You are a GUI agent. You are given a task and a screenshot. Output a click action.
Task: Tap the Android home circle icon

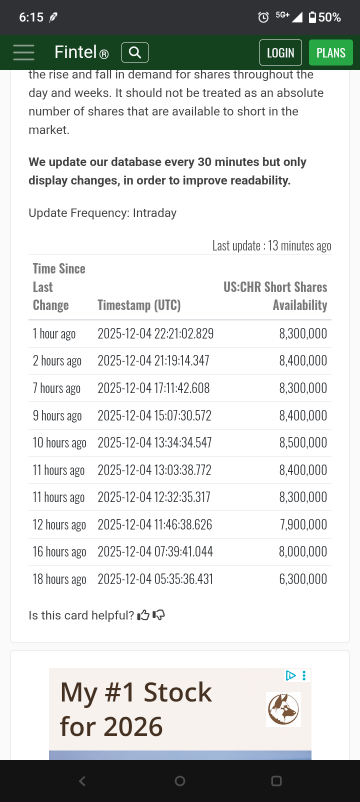(x=180, y=781)
